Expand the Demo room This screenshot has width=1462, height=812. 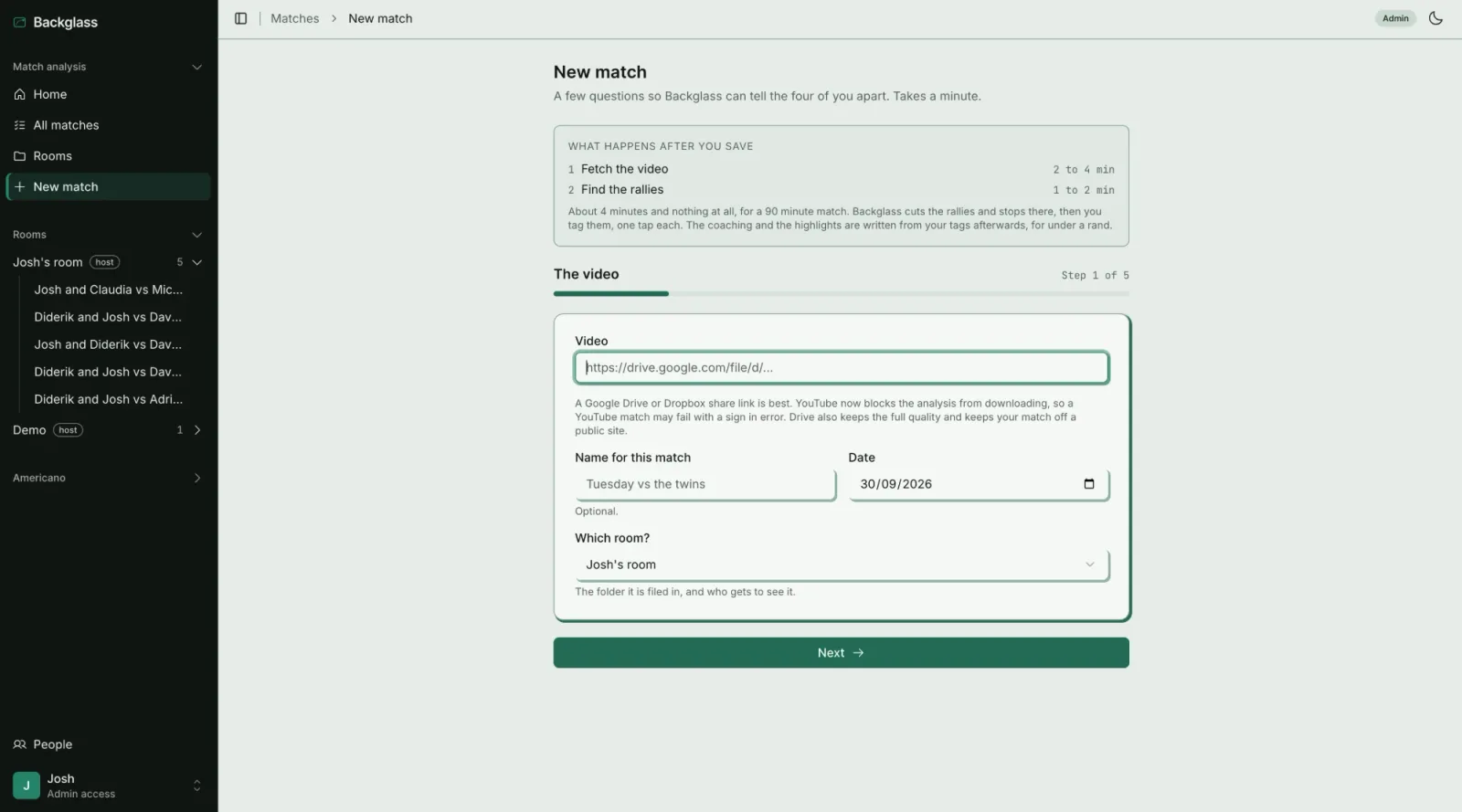pyautogui.click(x=196, y=430)
